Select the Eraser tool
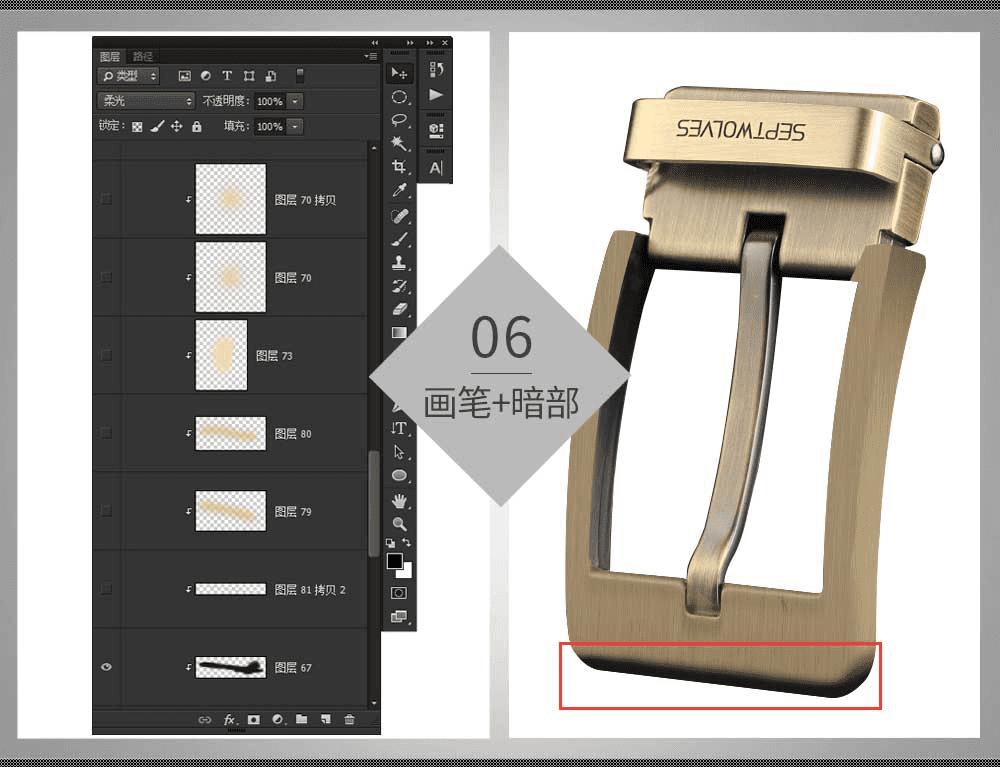Image resolution: width=1000 pixels, height=767 pixels. (399, 309)
